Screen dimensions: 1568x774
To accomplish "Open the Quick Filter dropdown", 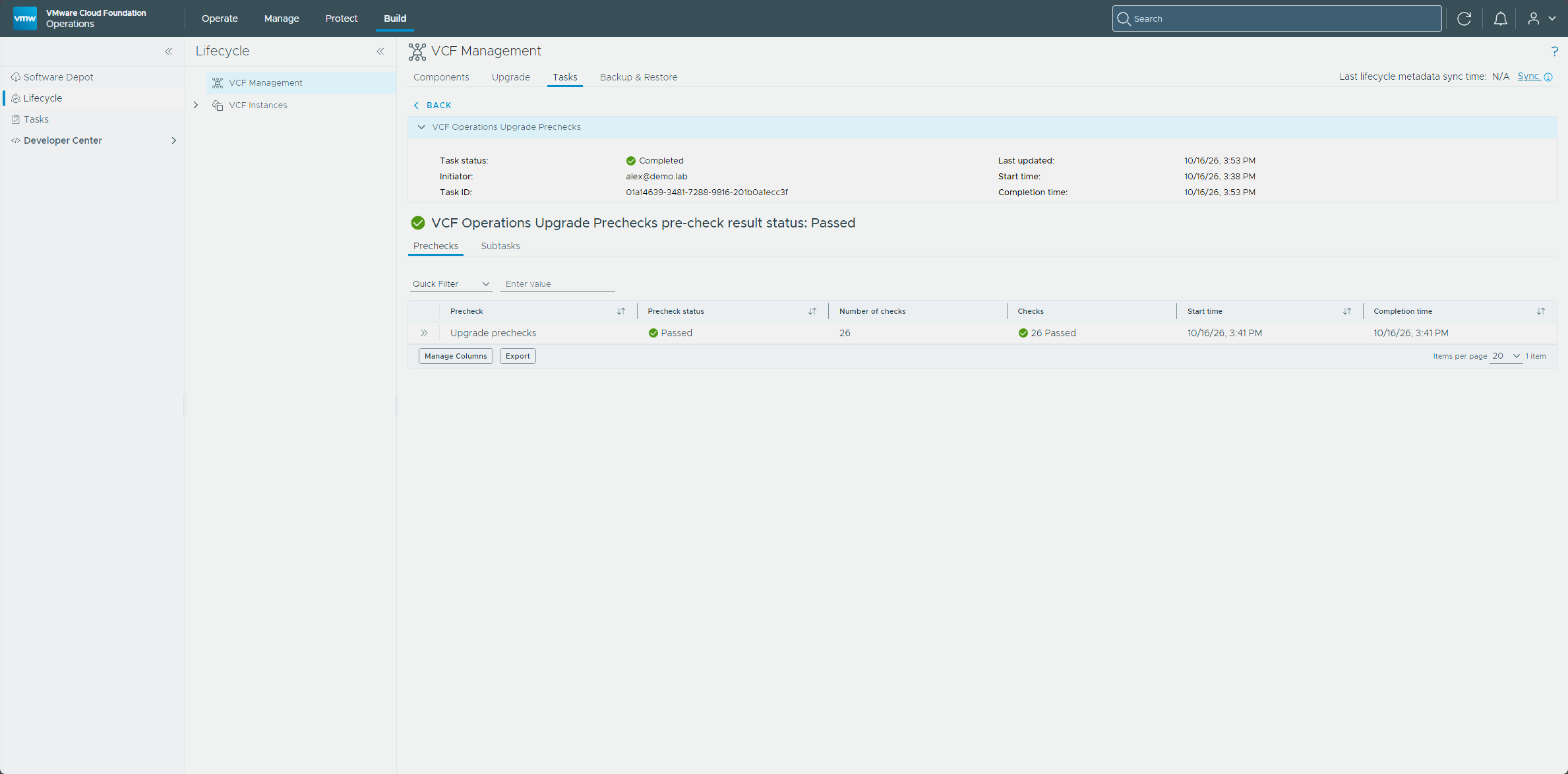I will tap(450, 284).
